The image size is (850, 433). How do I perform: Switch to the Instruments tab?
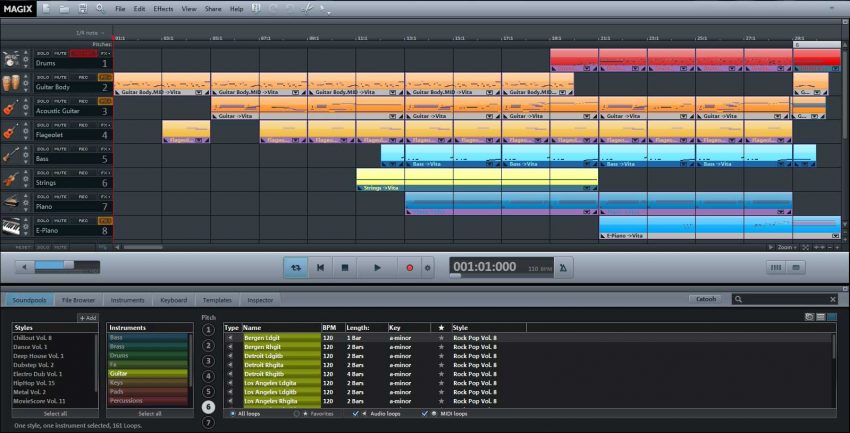click(127, 300)
